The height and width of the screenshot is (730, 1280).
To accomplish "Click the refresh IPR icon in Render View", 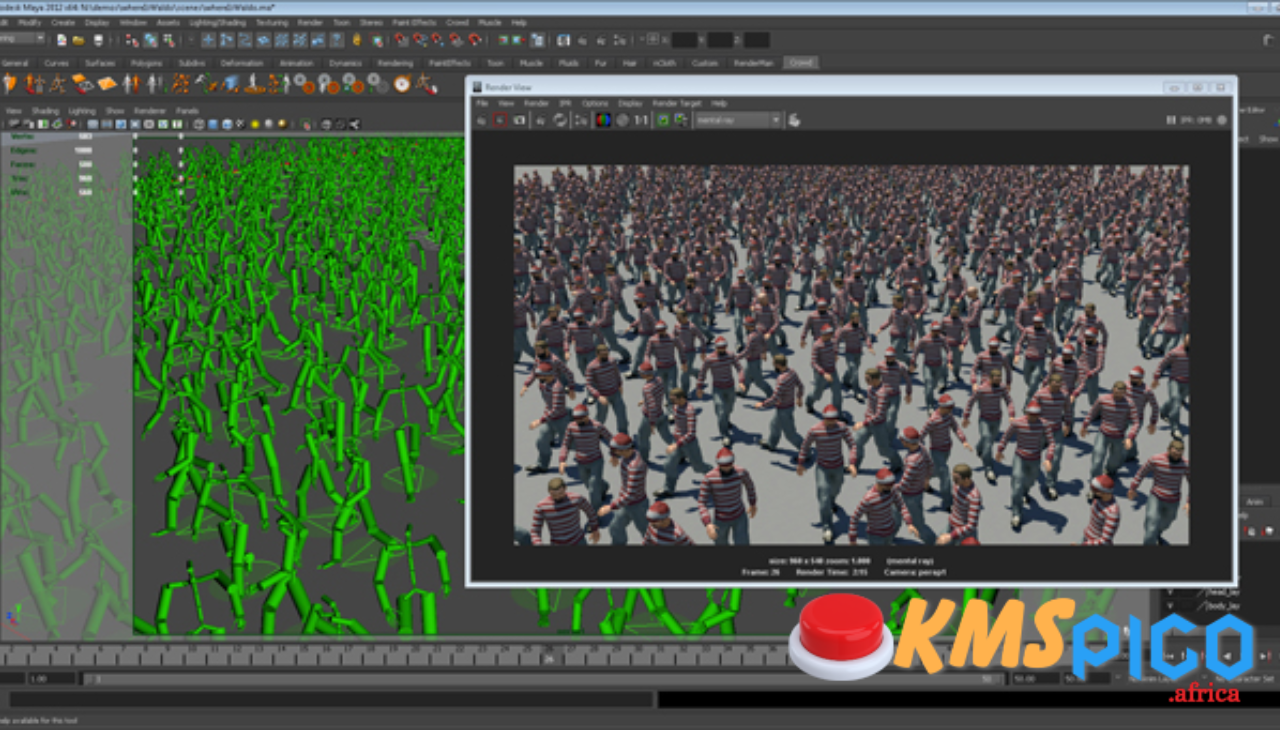I will [560, 120].
